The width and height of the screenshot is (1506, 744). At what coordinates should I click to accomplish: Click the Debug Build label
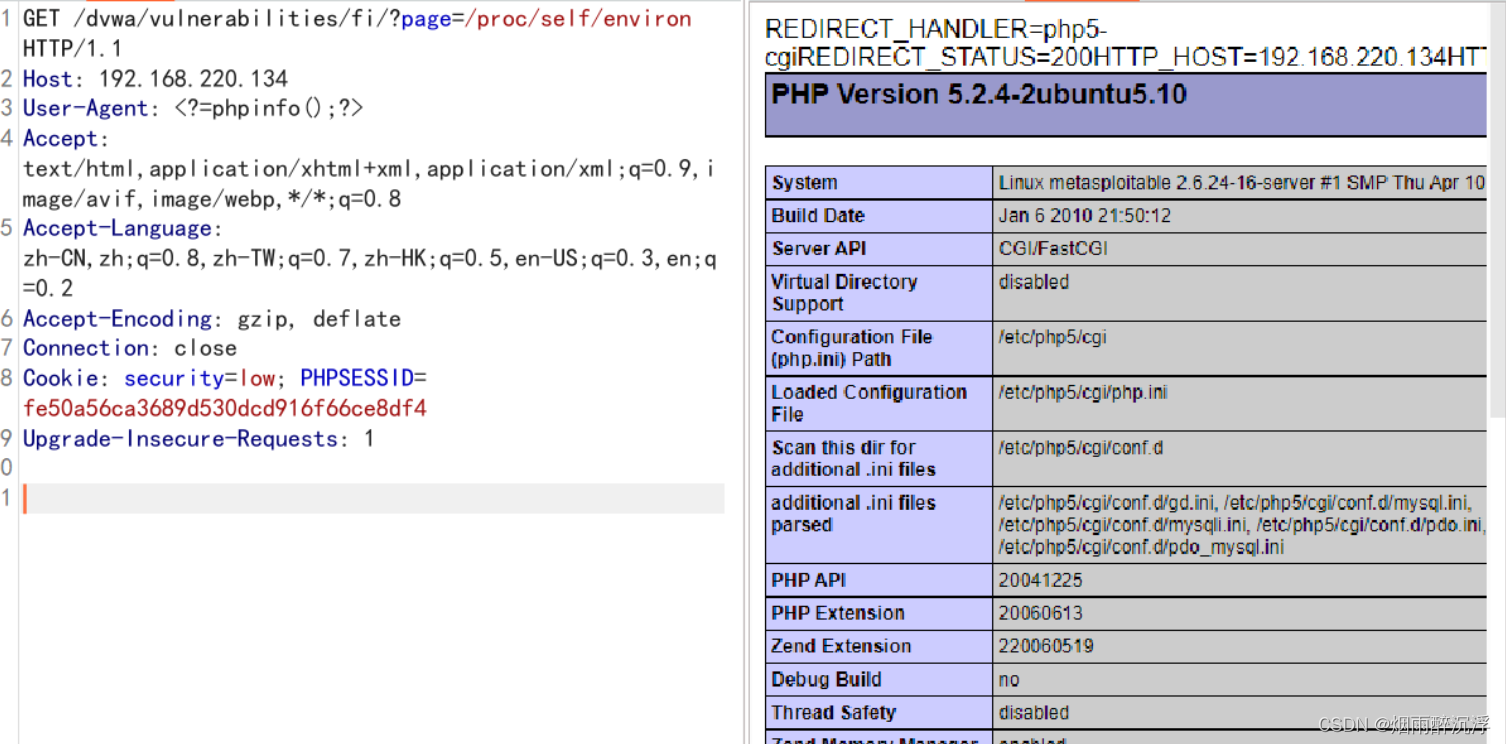pyautogui.click(x=826, y=679)
